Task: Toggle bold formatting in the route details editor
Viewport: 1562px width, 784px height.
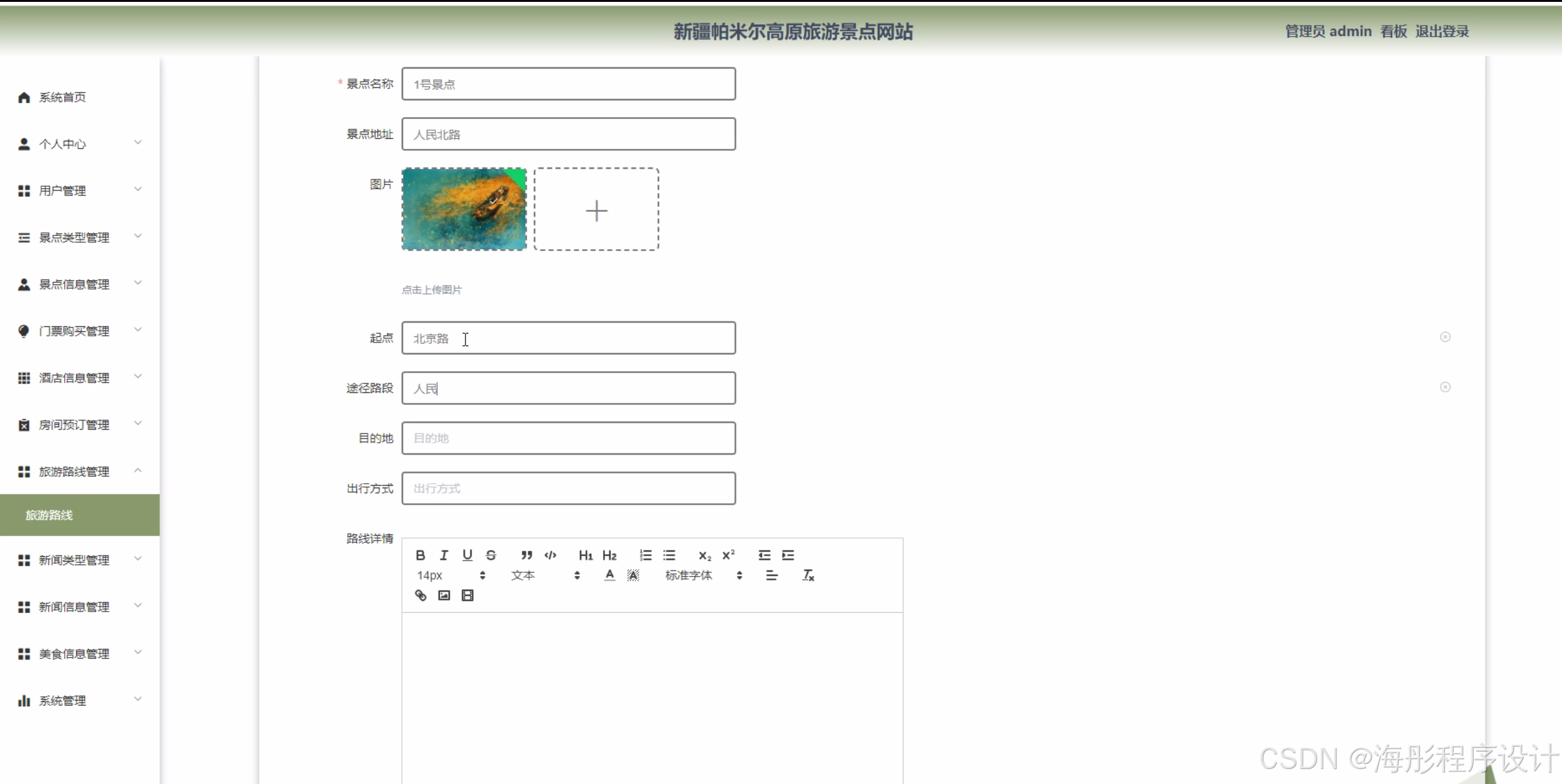Action: 421,555
